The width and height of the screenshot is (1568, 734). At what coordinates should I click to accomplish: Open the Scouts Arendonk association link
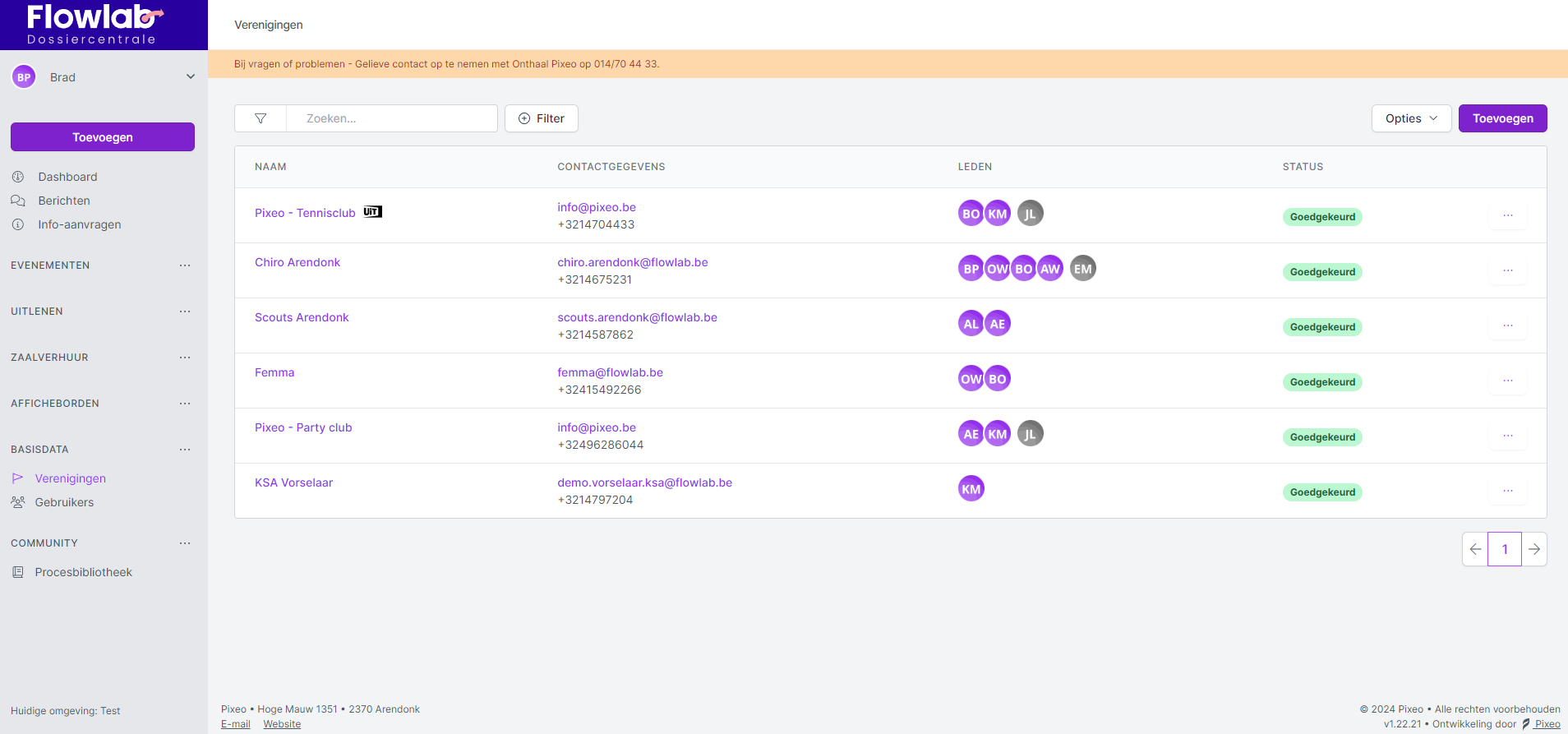[302, 317]
